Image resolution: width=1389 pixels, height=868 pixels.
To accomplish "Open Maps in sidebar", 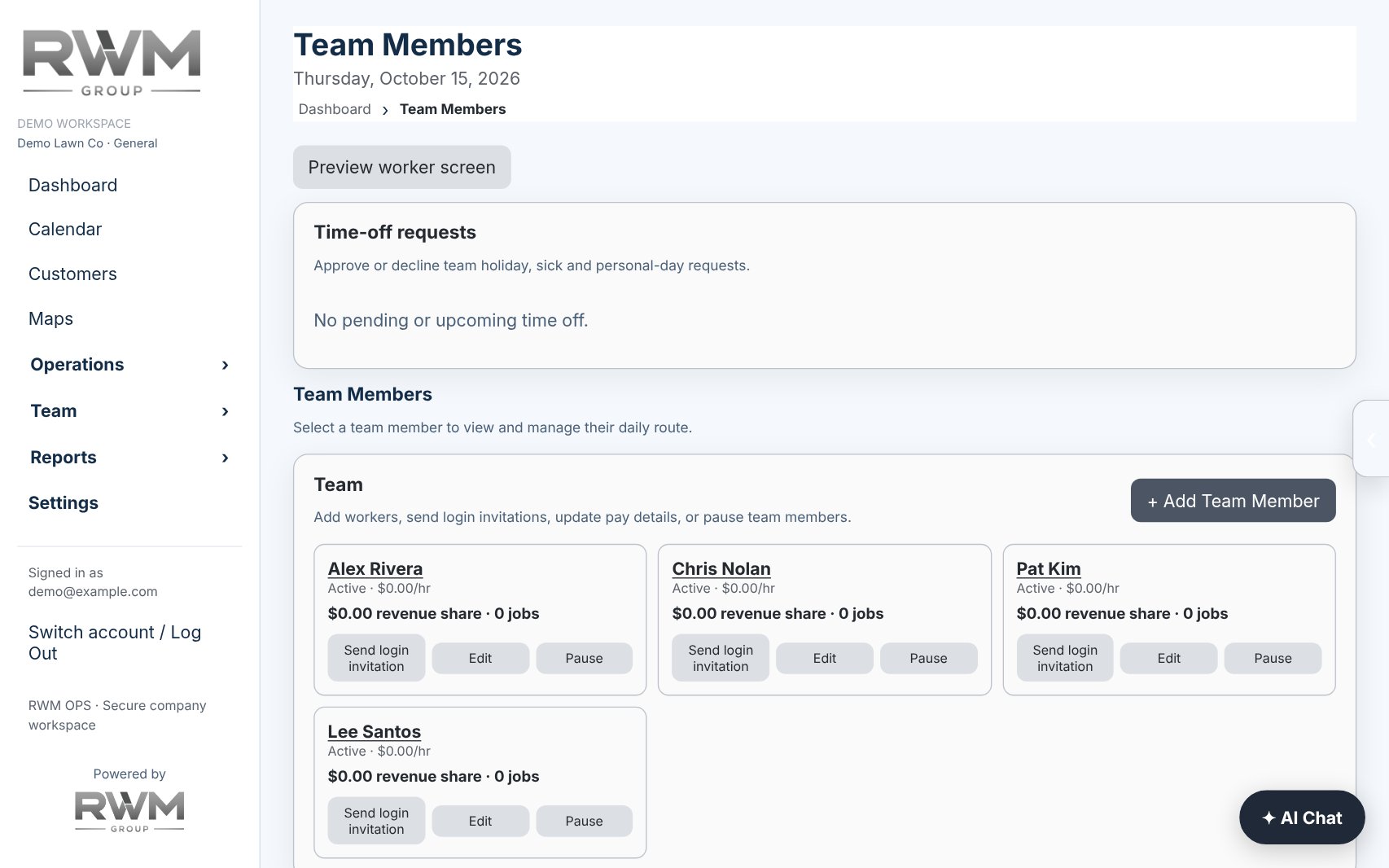I will [50, 318].
